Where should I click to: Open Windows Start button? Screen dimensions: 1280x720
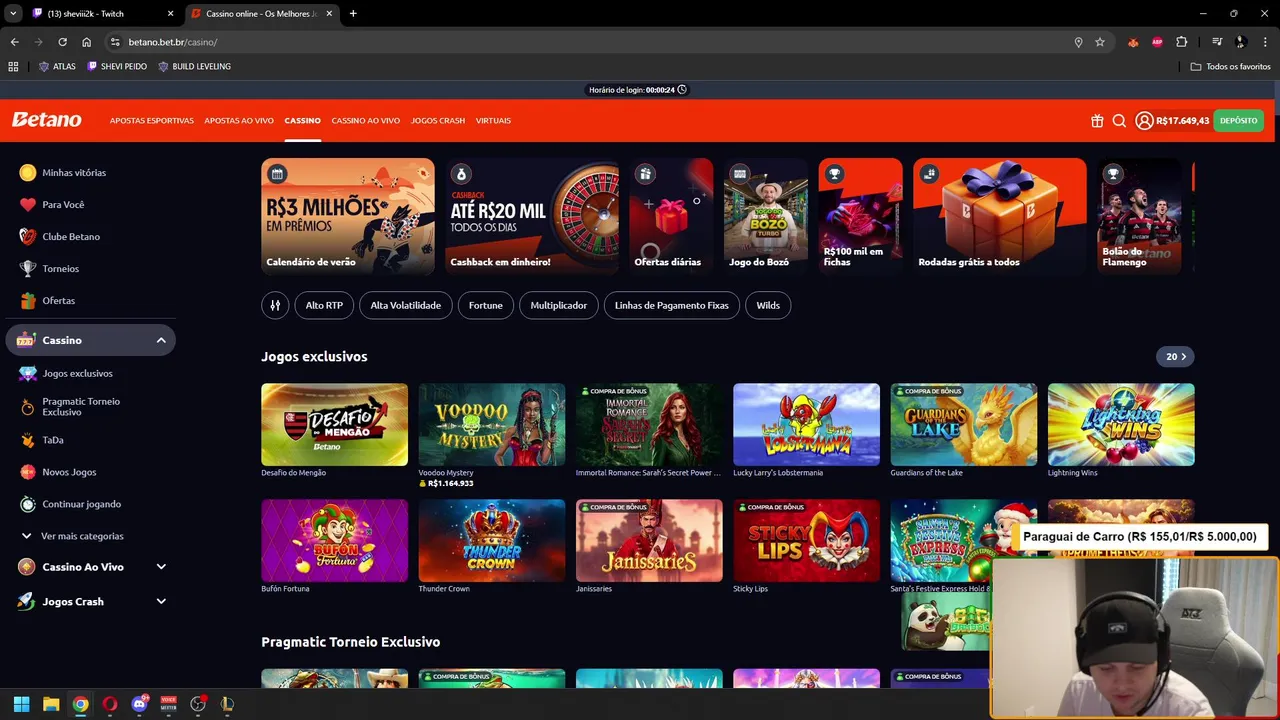pos(21,704)
